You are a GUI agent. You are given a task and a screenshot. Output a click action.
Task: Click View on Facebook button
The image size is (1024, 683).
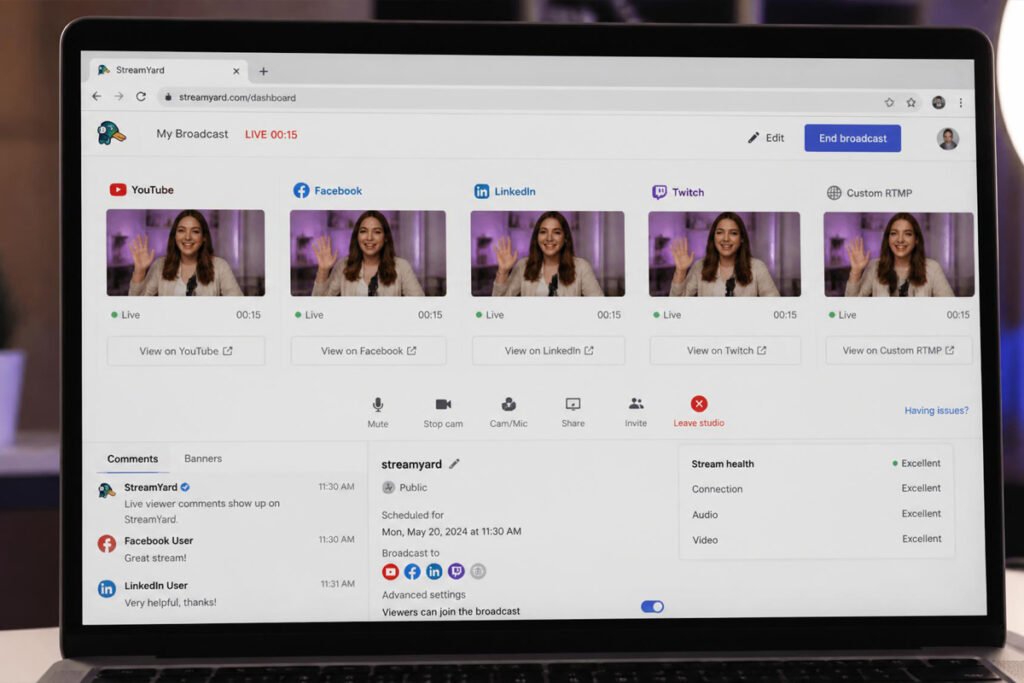368,351
